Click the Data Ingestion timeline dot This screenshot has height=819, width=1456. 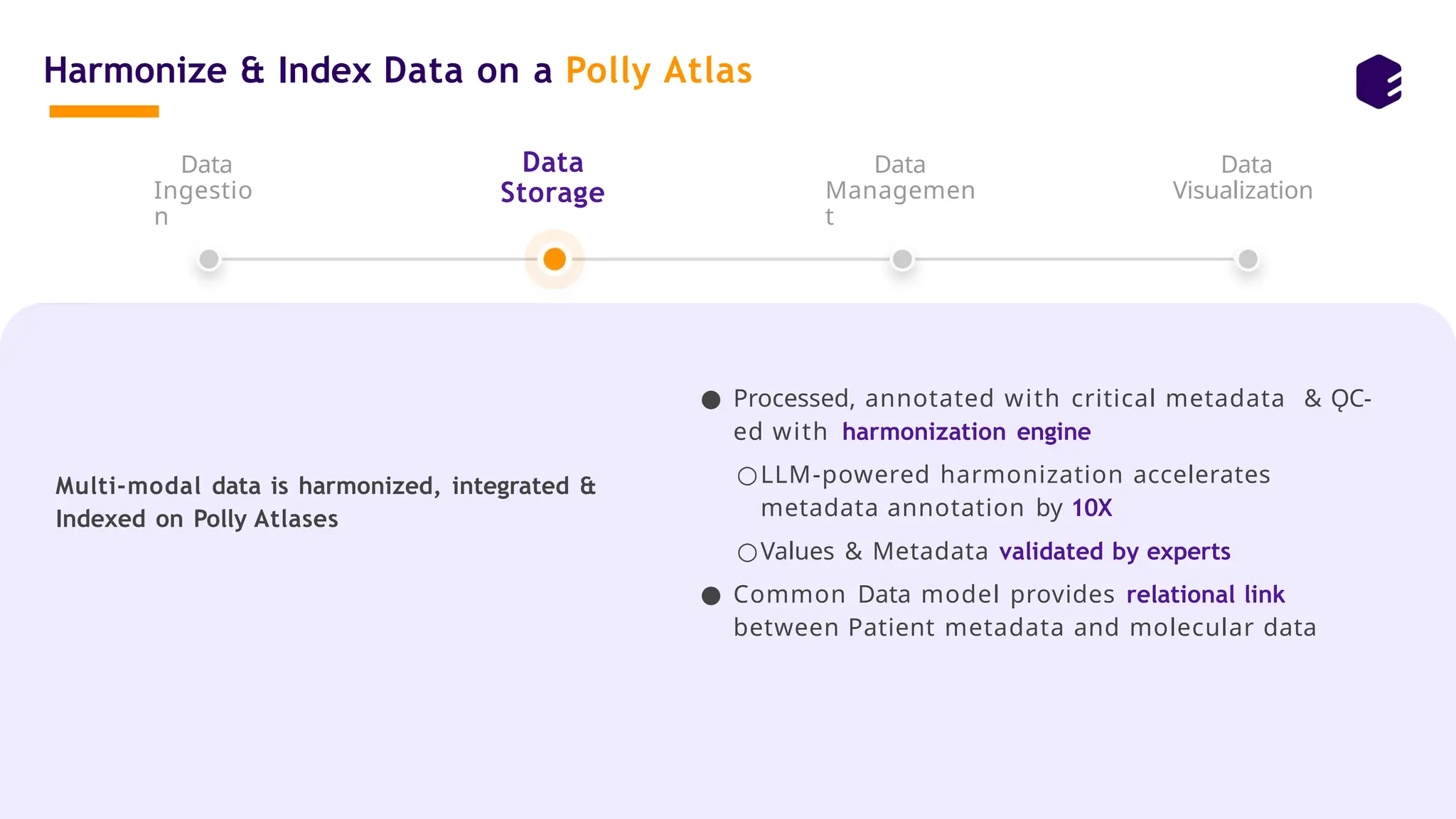[209, 259]
